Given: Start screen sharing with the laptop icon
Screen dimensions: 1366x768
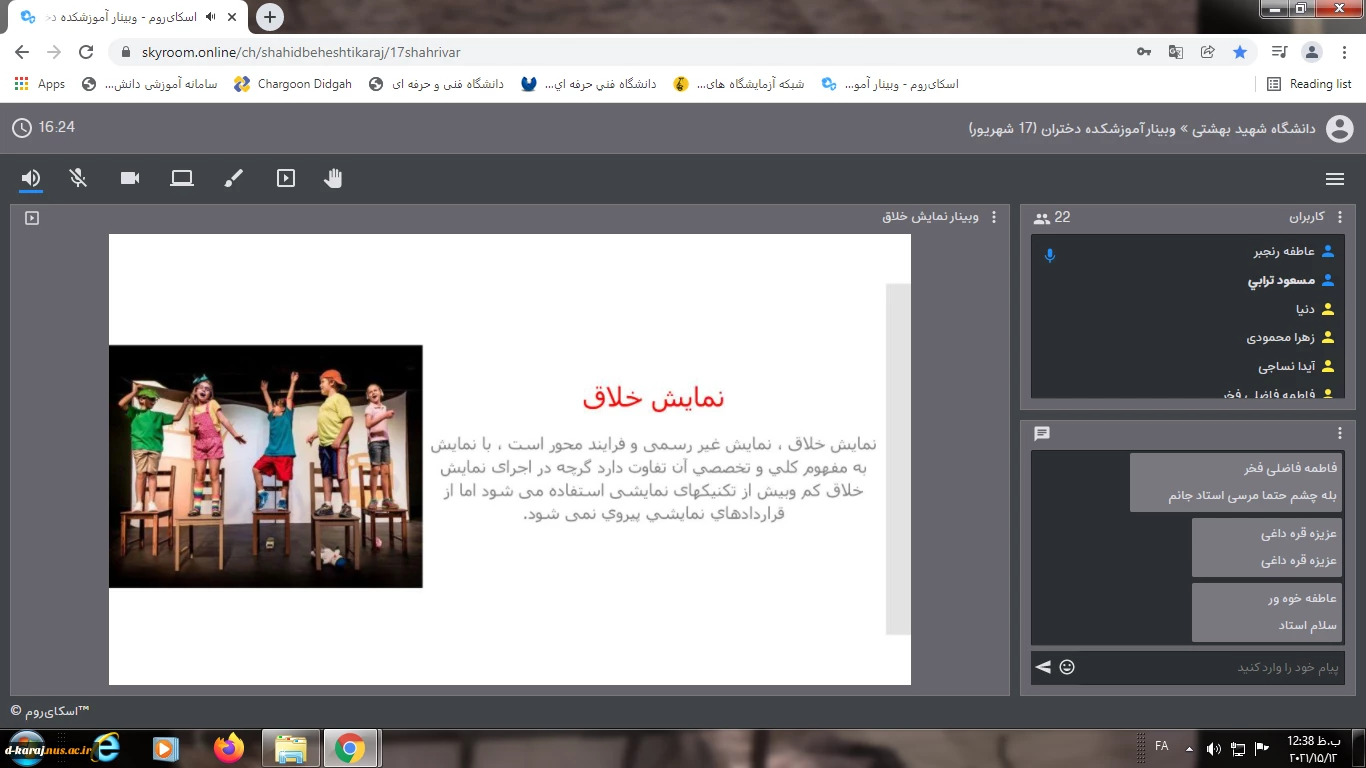Looking at the screenshot, I should click(x=182, y=178).
